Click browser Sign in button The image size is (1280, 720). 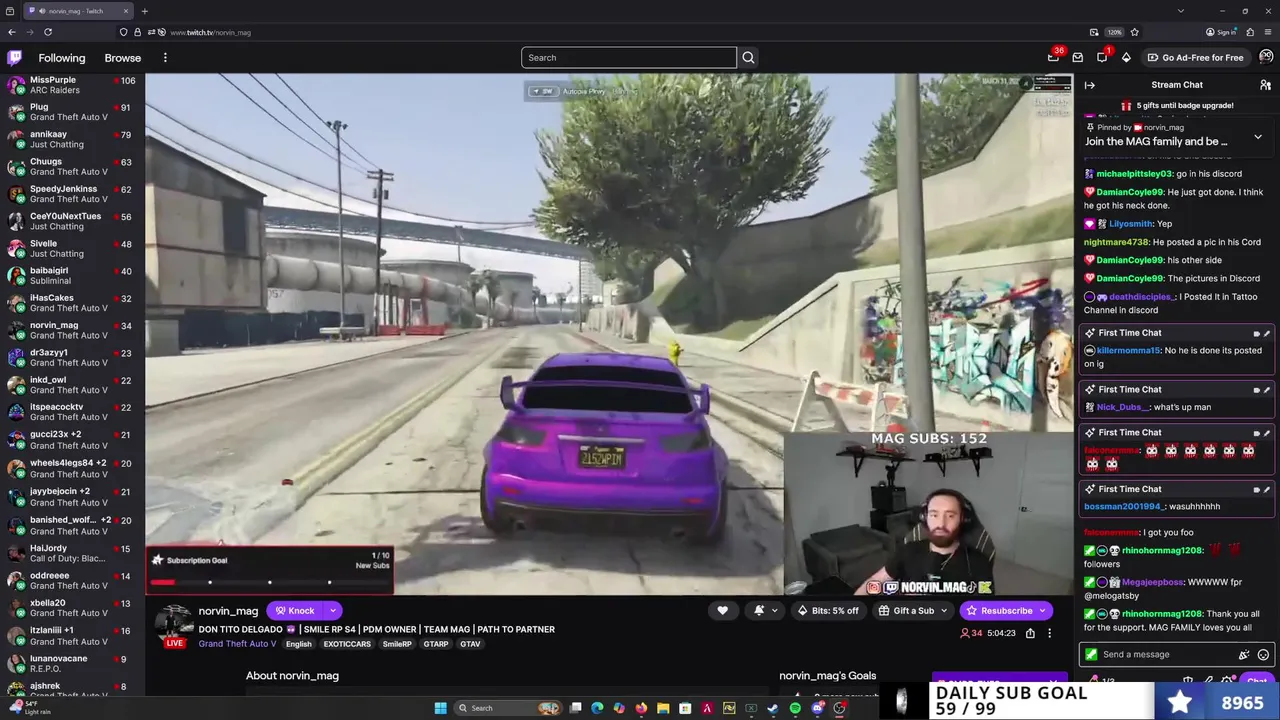(1221, 32)
